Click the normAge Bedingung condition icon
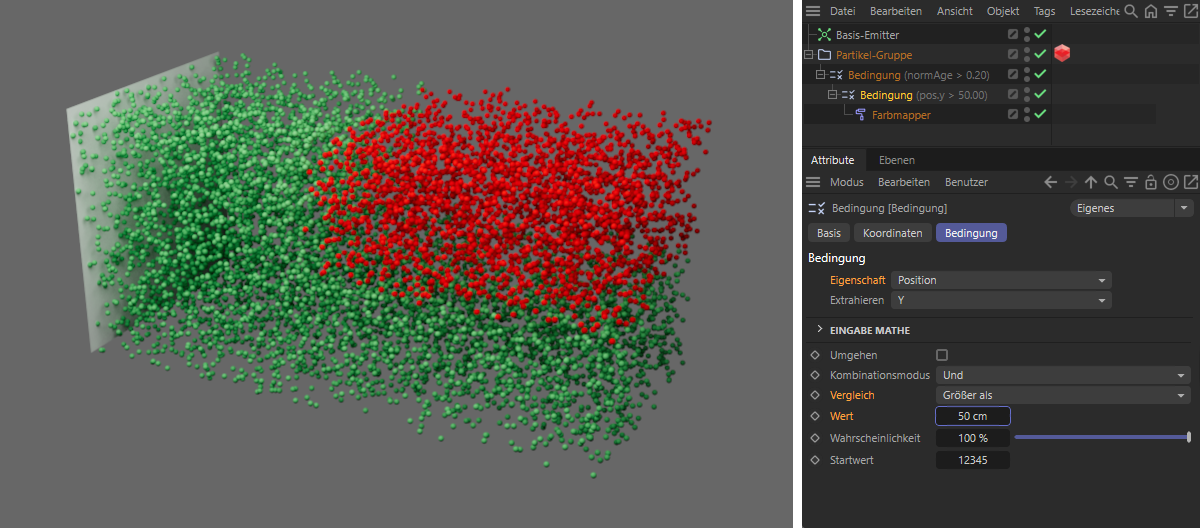 pyautogui.click(x=837, y=75)
